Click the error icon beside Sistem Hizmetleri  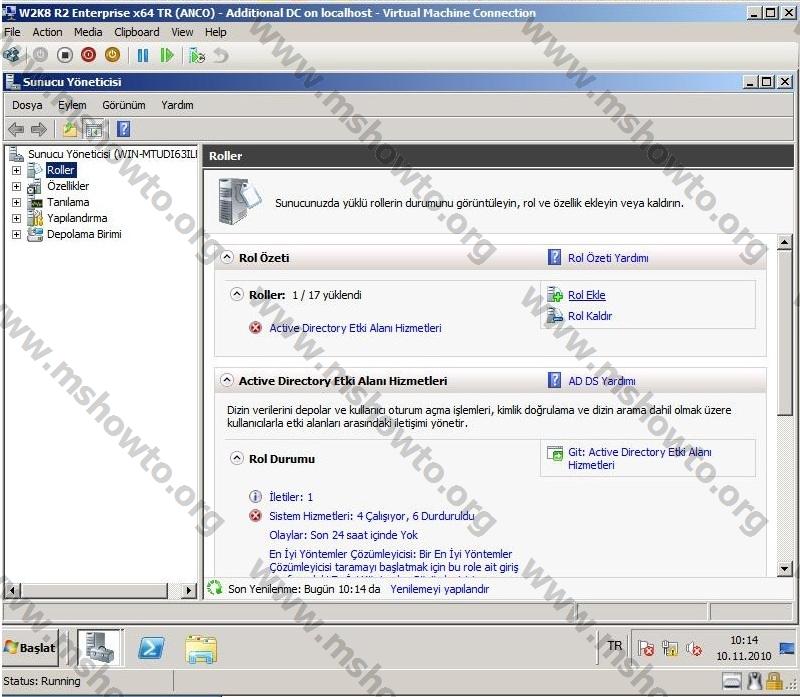pyautogui.click(x=255, y=516)
